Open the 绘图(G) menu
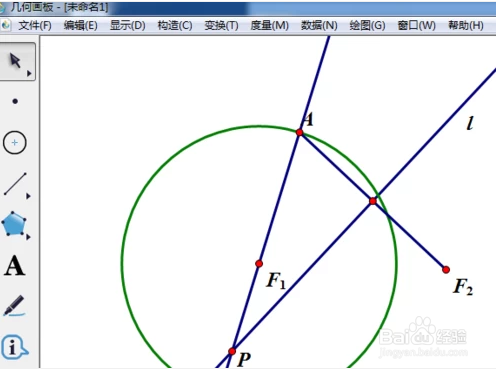The width and height of the screenshot is (496, 370). 367,25
